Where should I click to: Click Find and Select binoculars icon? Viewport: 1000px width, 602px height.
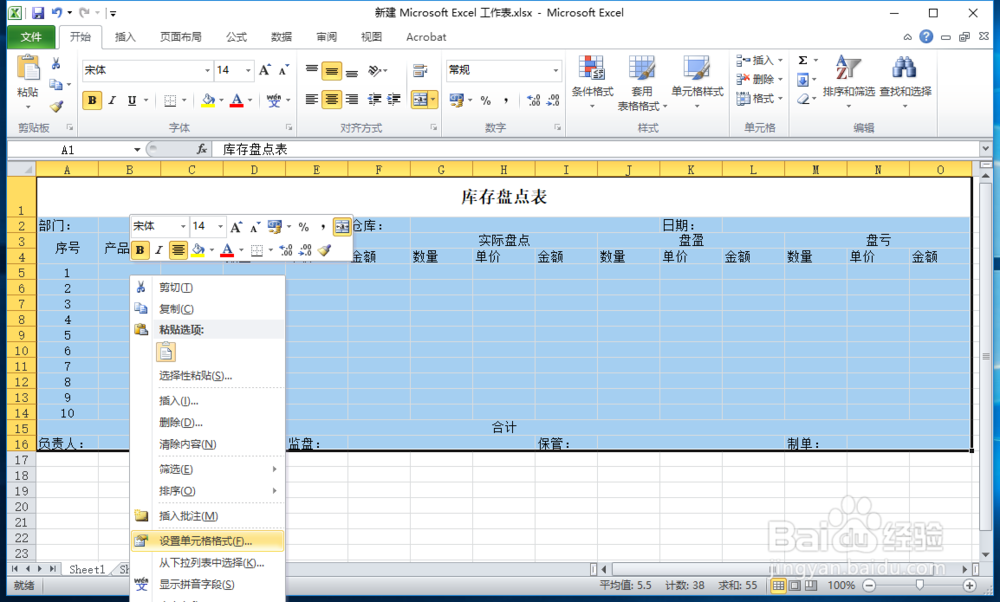click(904, 68)
